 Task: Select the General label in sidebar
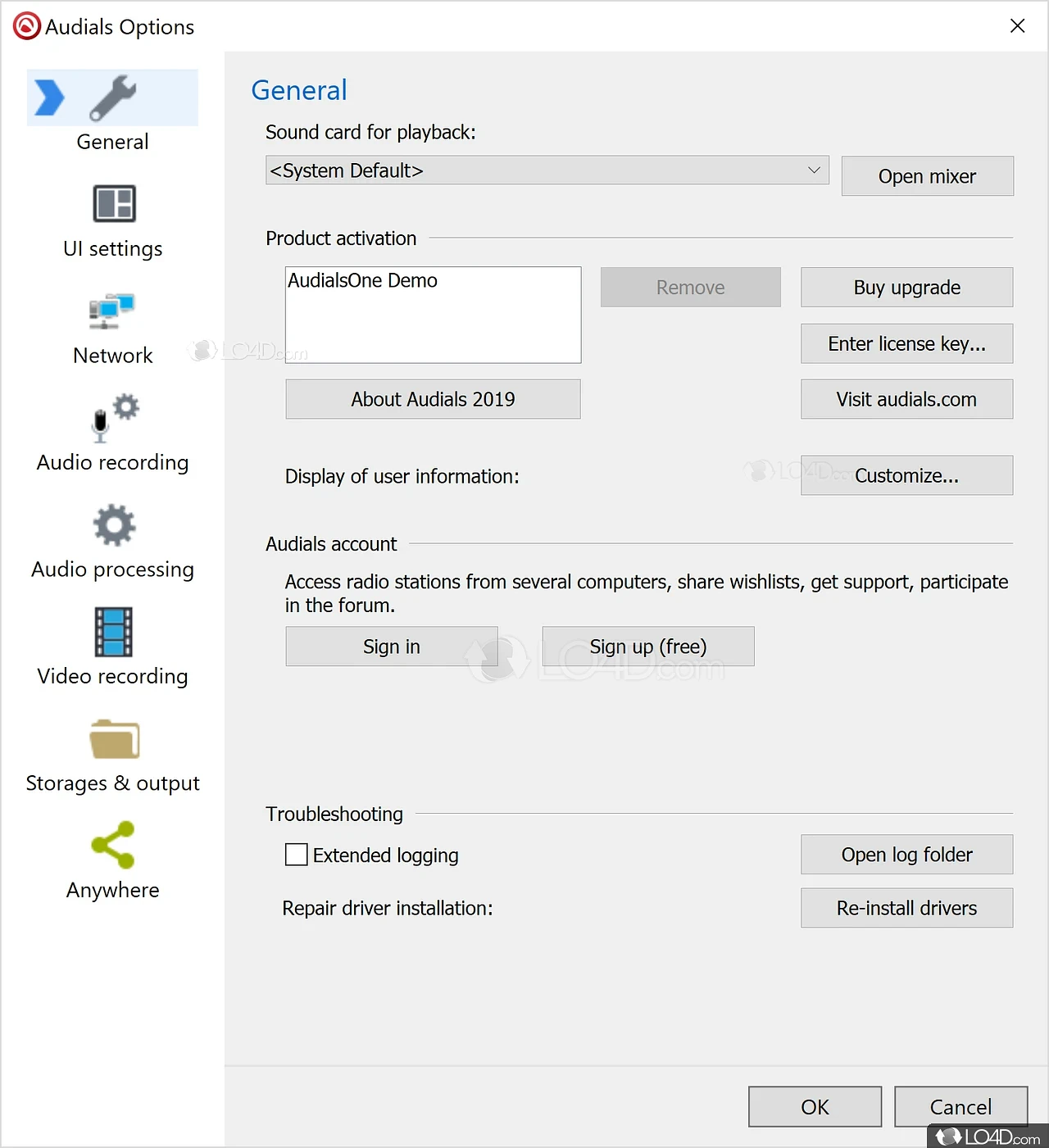click(x=112, y=142)
